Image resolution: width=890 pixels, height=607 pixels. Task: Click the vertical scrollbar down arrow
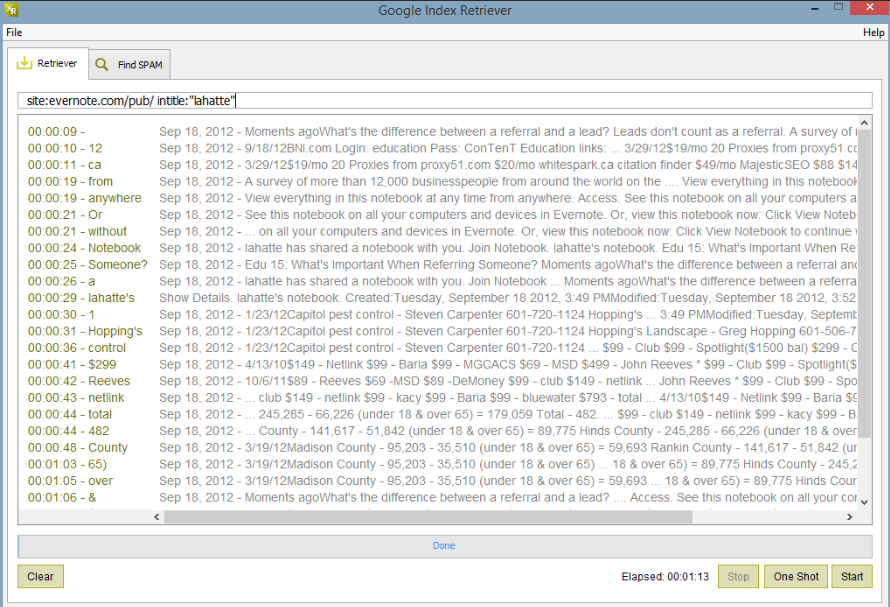point(864,502)
